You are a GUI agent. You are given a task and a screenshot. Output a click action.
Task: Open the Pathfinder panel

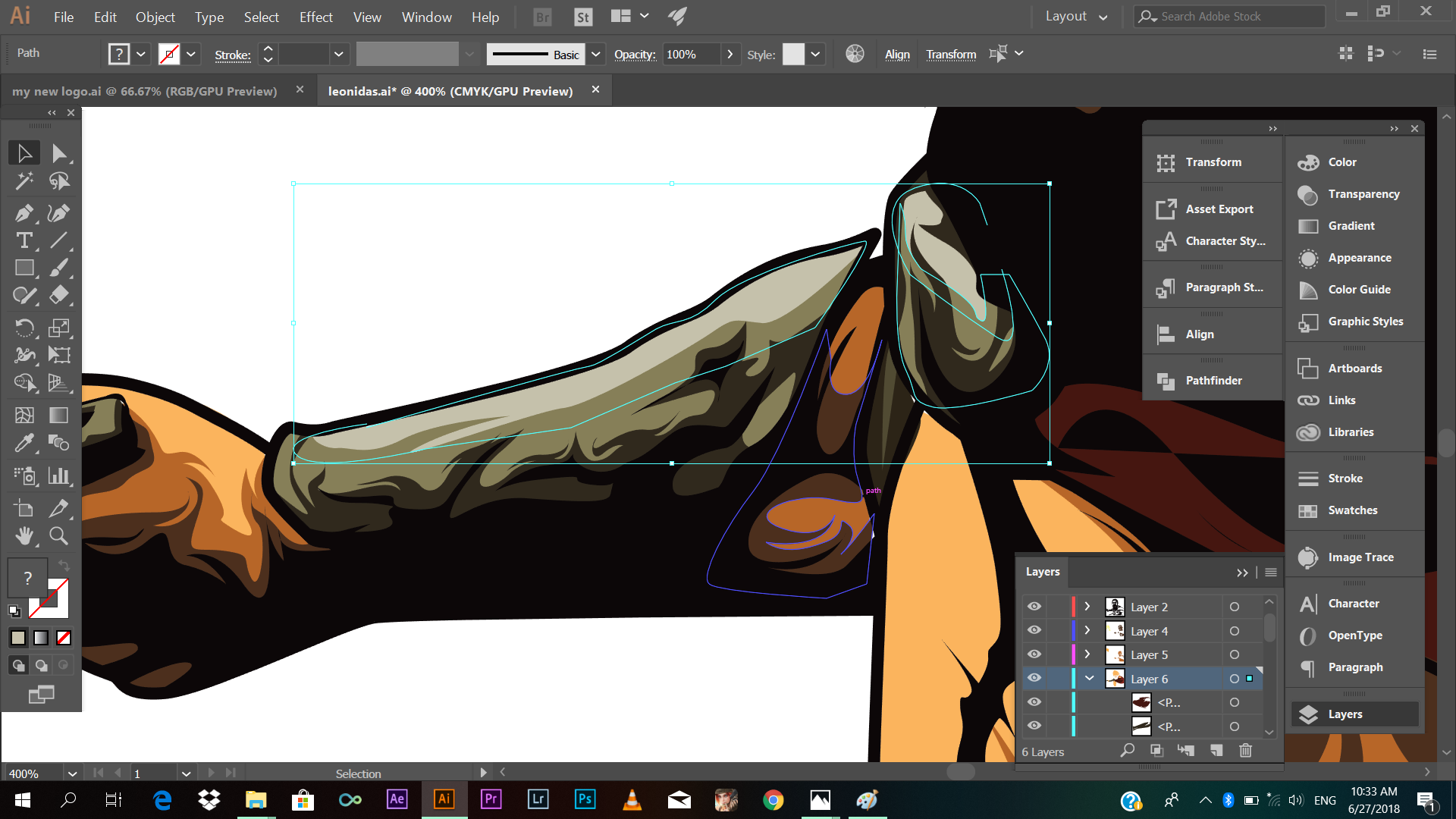pos(1213,381)
